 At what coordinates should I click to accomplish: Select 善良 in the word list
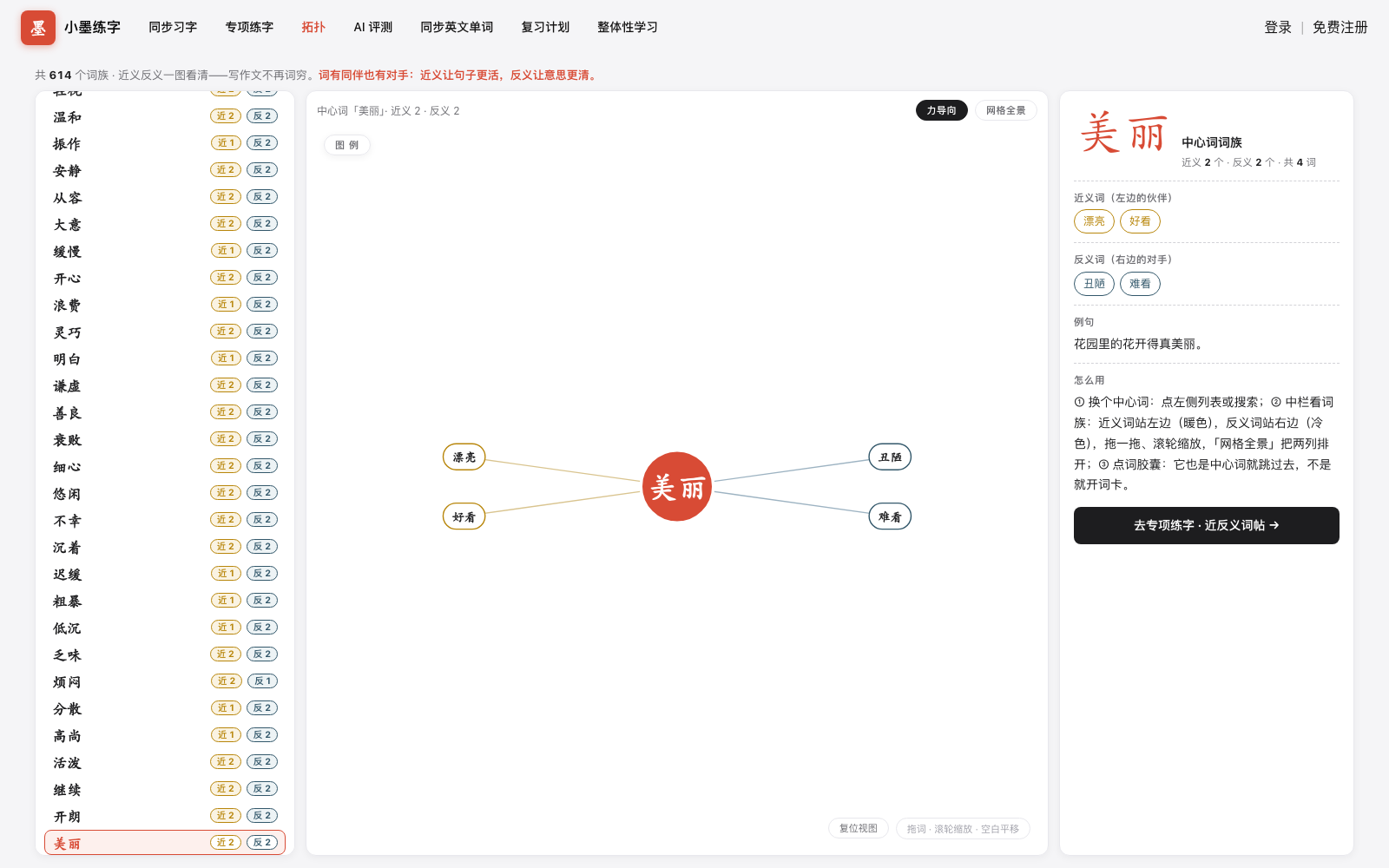[165, 412]
